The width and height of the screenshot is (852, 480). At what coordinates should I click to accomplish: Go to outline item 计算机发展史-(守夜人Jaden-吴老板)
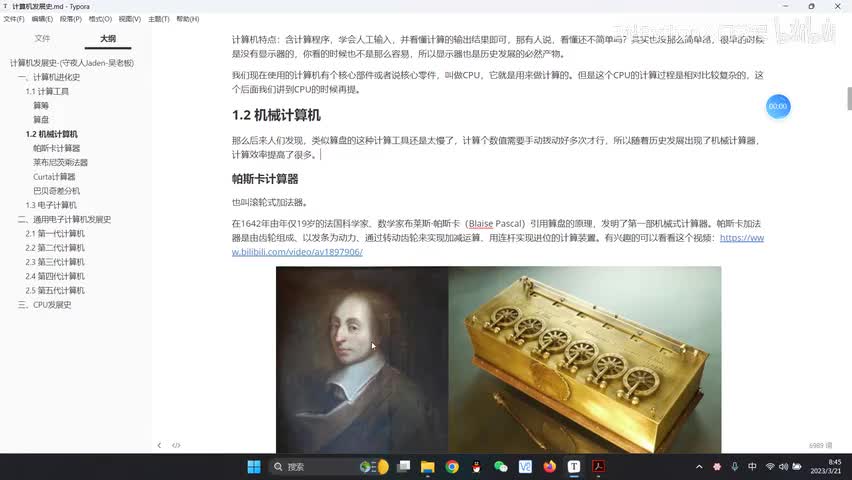[72, 63]
